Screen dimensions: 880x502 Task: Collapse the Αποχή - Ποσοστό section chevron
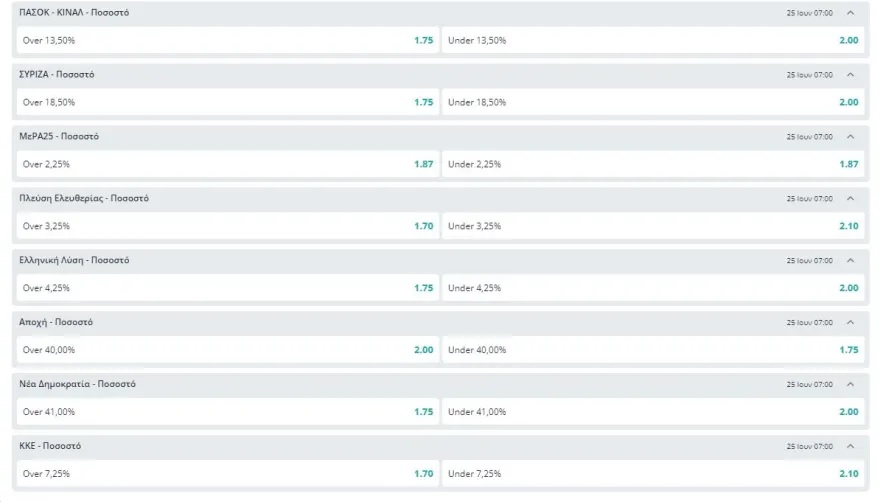(850, 322)
